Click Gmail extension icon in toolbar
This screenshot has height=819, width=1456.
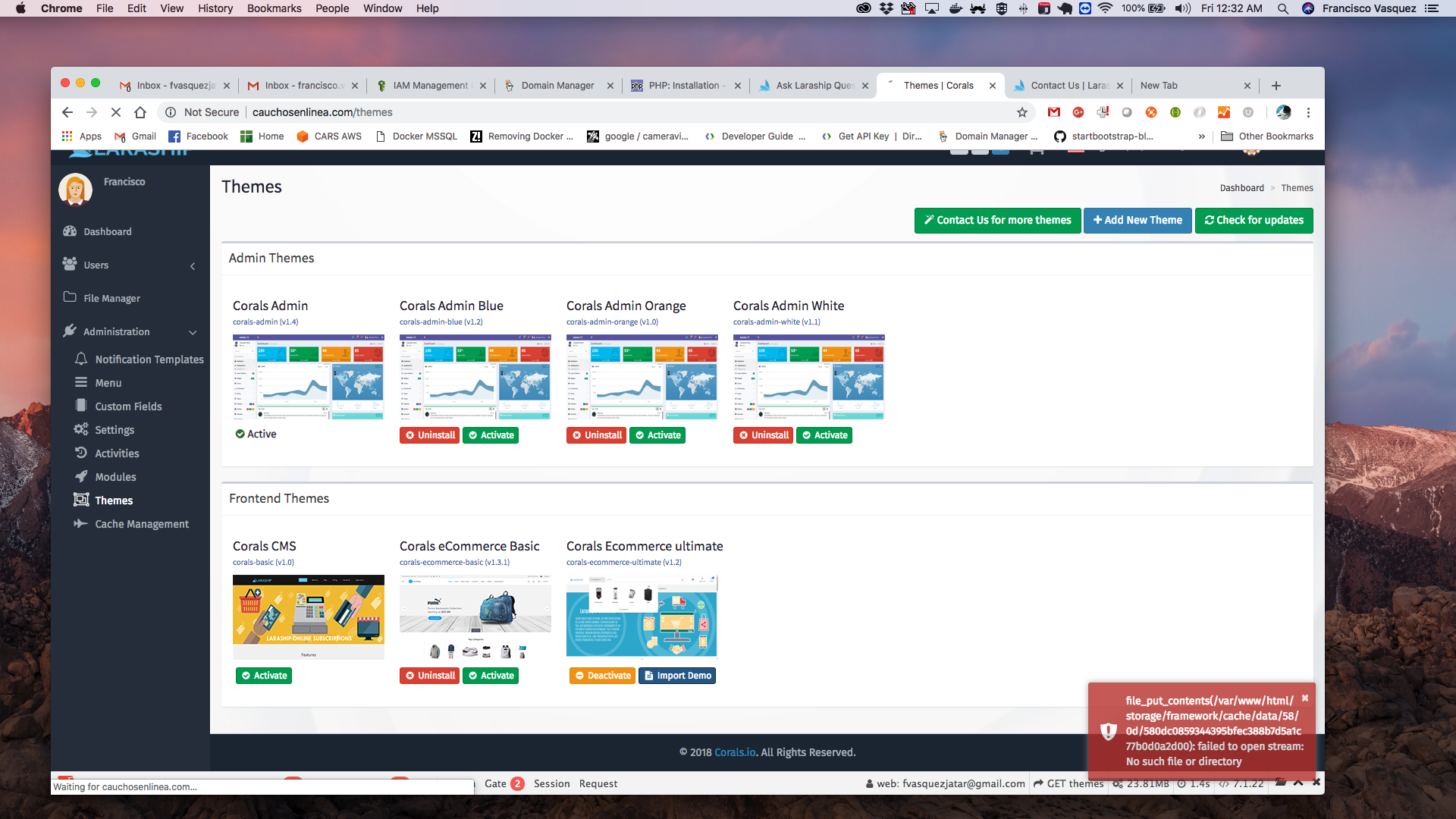[1054, 112]
